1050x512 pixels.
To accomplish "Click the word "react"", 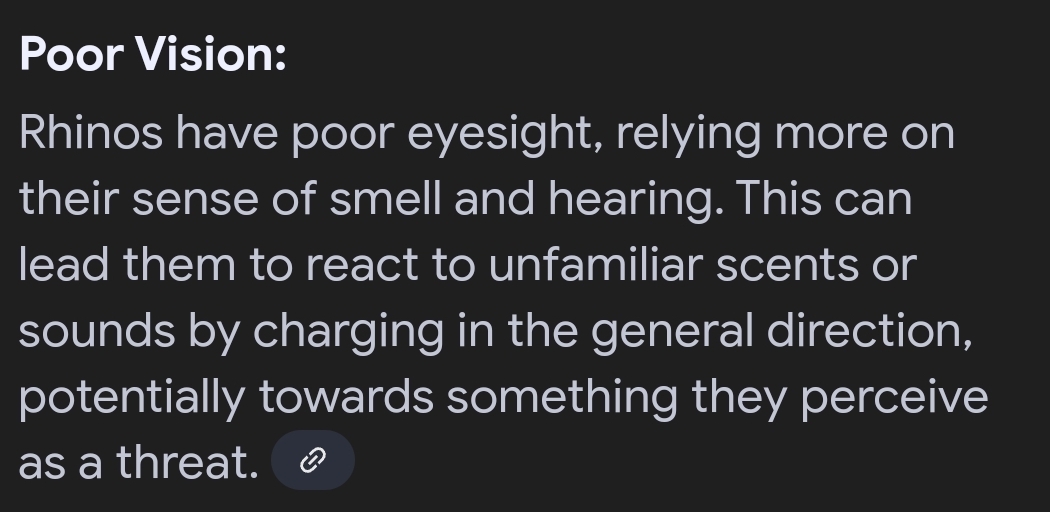I will pyautogui.click(x=367, y=266).
